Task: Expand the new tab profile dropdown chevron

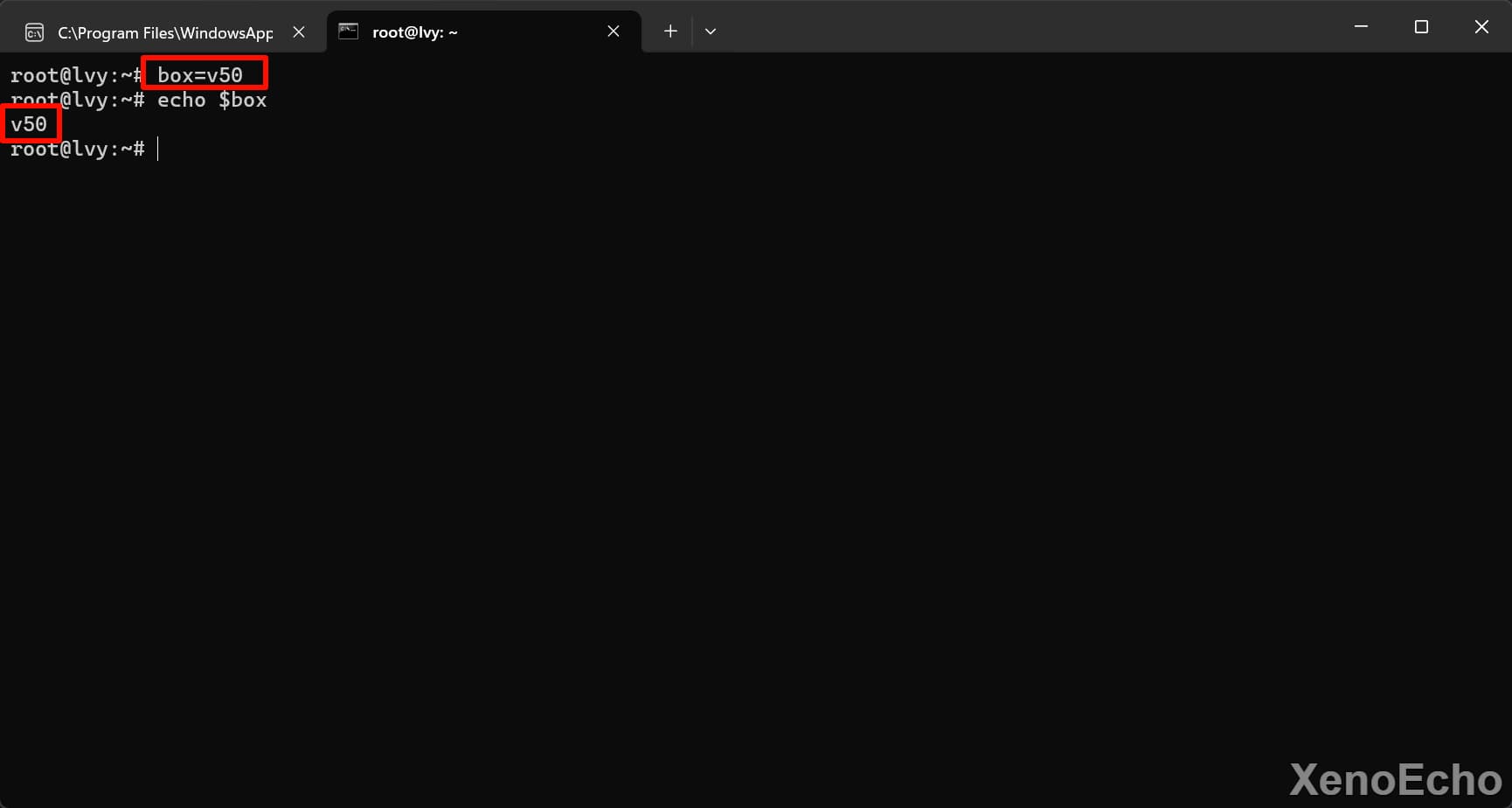Action: tap(711, 31)
